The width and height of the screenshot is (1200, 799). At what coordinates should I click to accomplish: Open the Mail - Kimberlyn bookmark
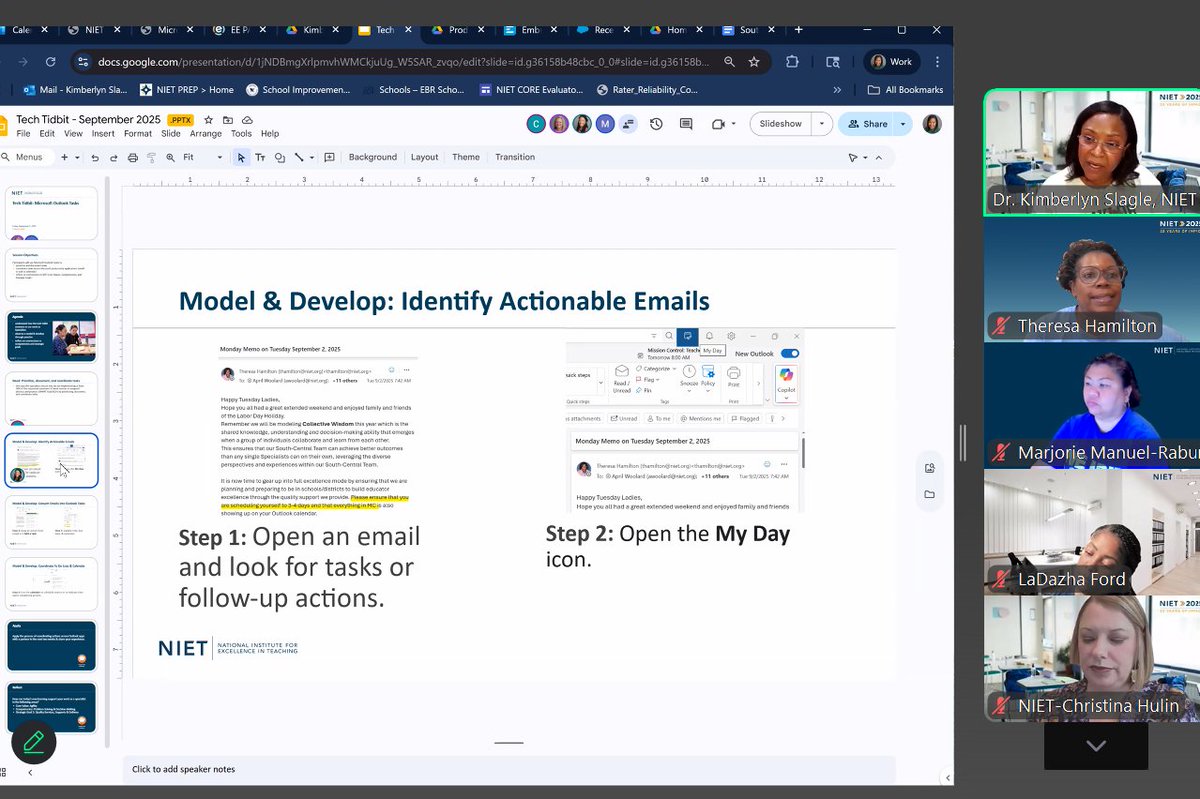(x=75, y=89)
